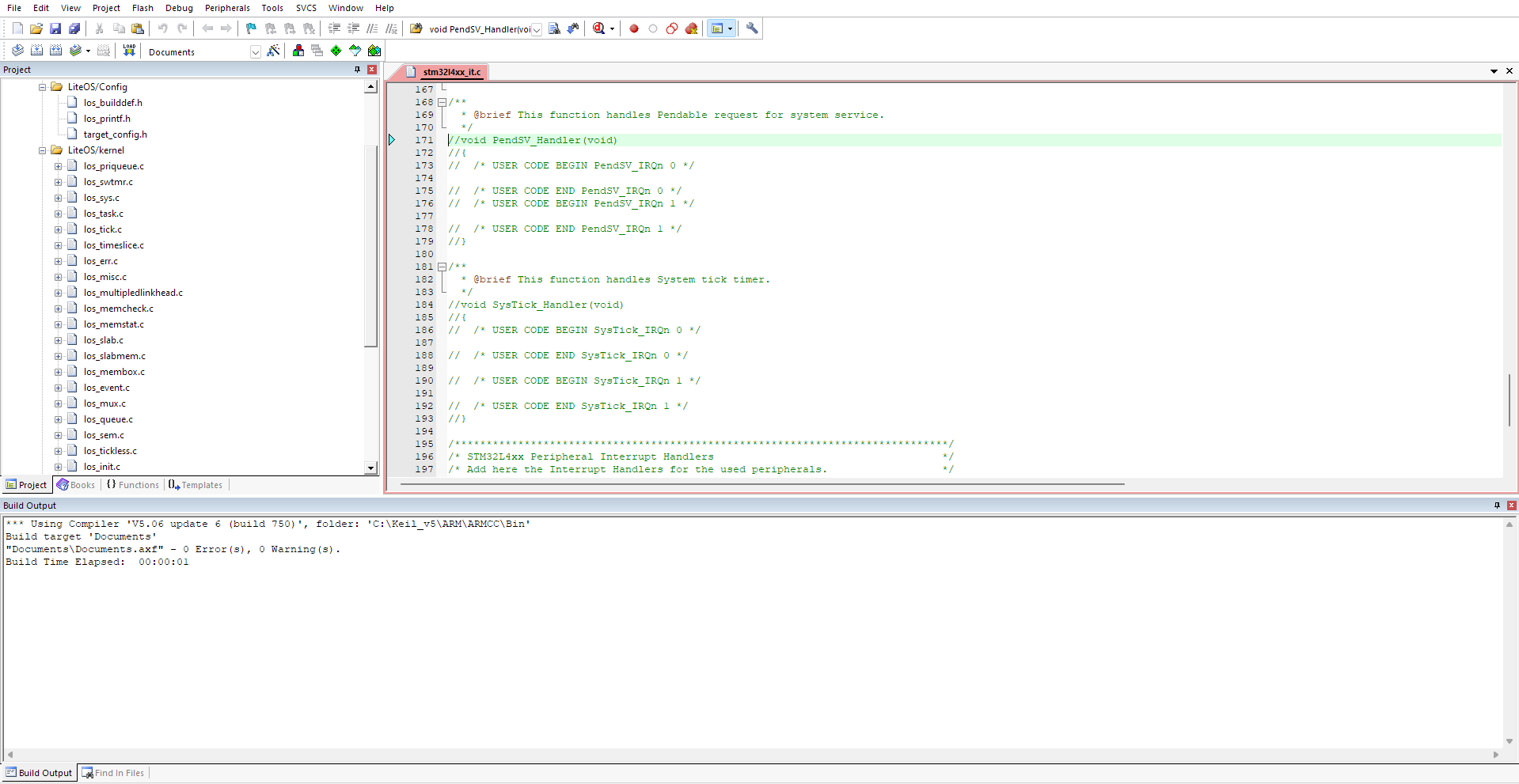Expand the los_task.c tree node

tap(58, 214)
